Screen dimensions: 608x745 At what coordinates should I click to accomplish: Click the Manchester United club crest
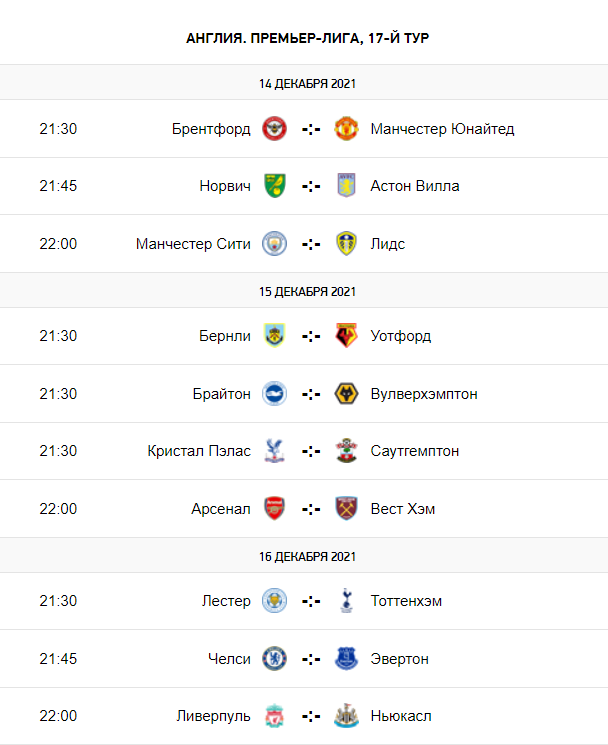pyautogui.click(x=346, y=128)
